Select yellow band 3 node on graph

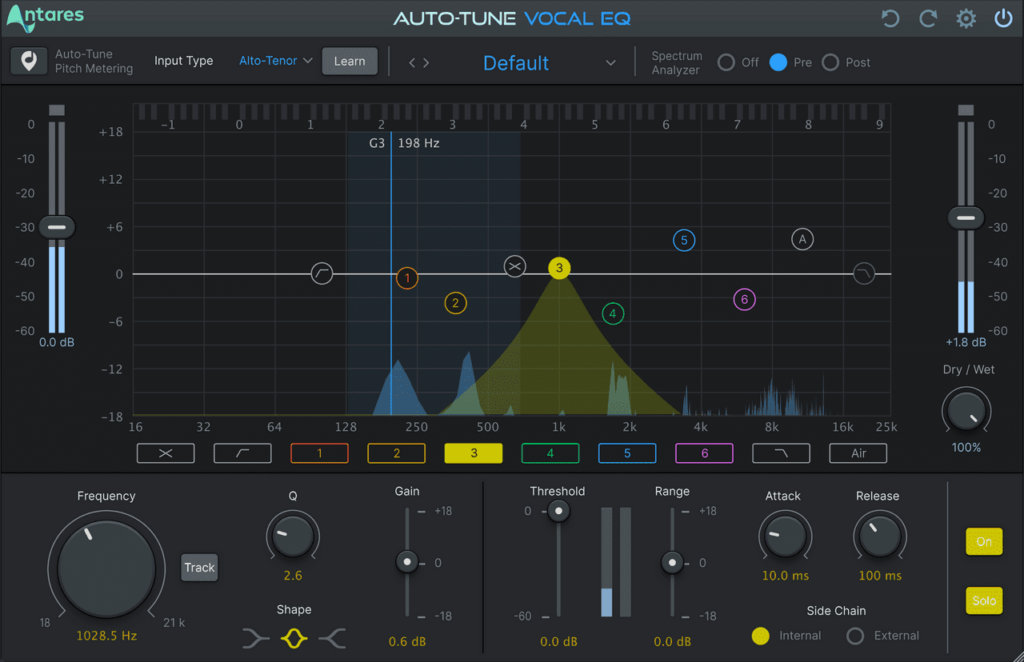tap(559, 268)
